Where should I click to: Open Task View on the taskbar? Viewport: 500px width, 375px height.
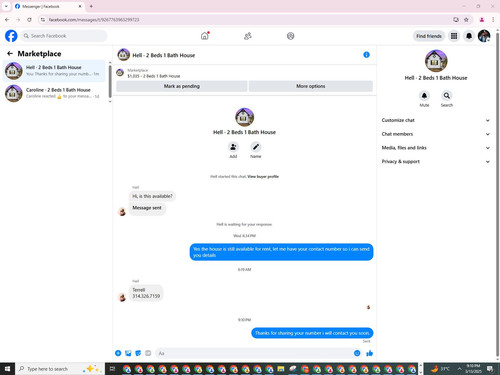(x=112, y=369)
